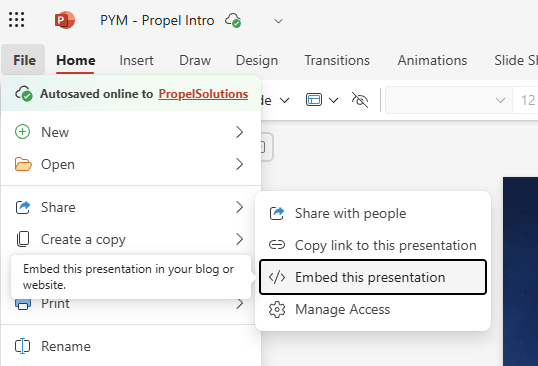
Task: Click the Copy link chain icon
Action: click(x=277, y=245)
